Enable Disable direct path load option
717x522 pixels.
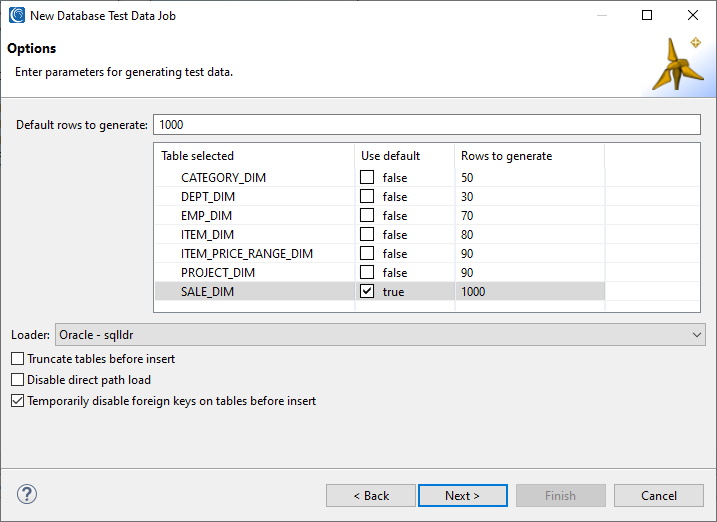[17, 380]
